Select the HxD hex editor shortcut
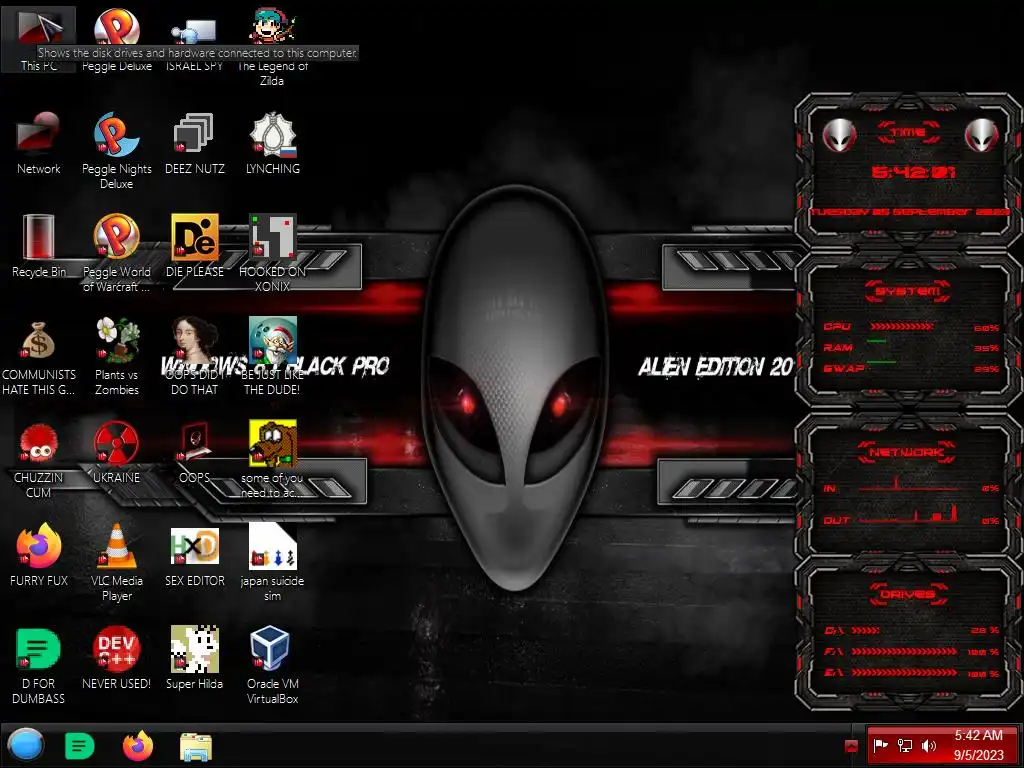Viewport: 1024px width, 768px height. click(x=195, y=555)
